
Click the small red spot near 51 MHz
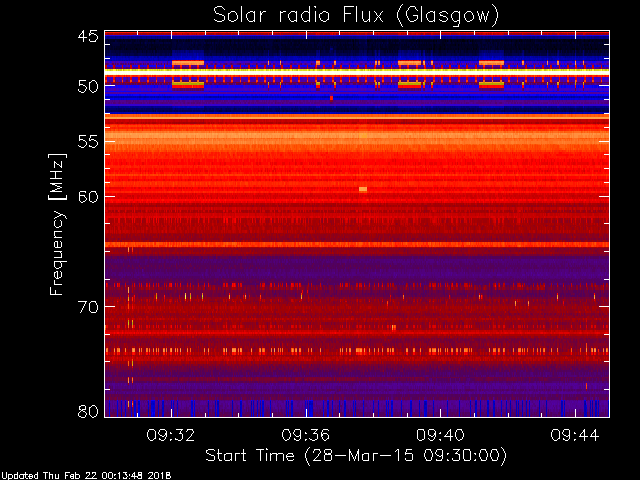[331, 98]
